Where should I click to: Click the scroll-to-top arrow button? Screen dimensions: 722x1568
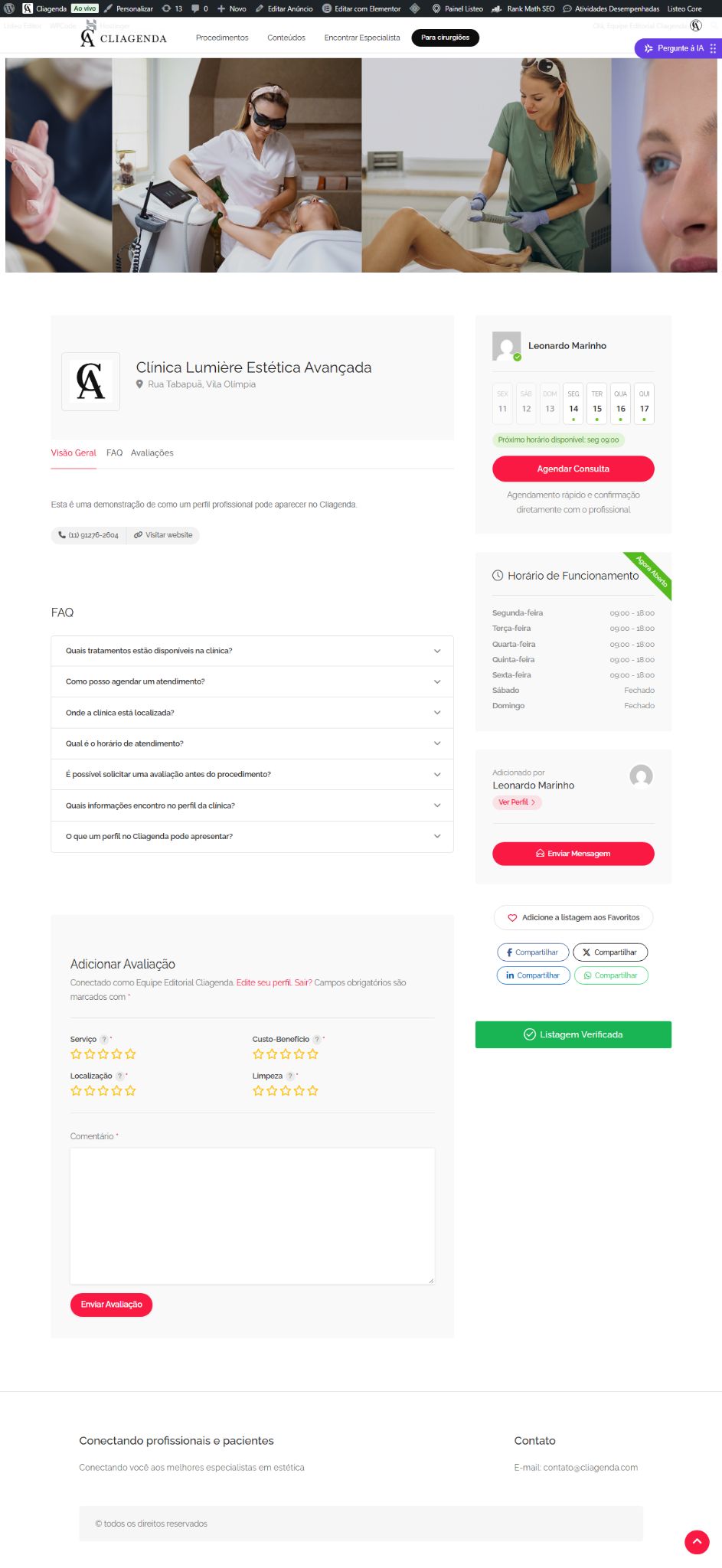click(x=697, y=1542)
